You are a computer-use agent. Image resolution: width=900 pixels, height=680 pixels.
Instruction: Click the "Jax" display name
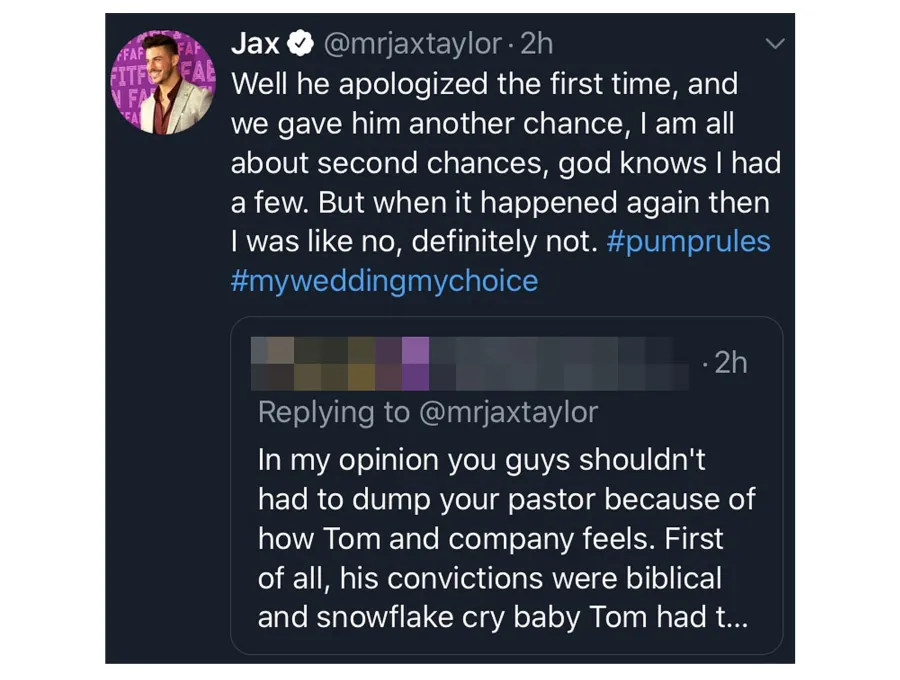[x=254, y=43]
